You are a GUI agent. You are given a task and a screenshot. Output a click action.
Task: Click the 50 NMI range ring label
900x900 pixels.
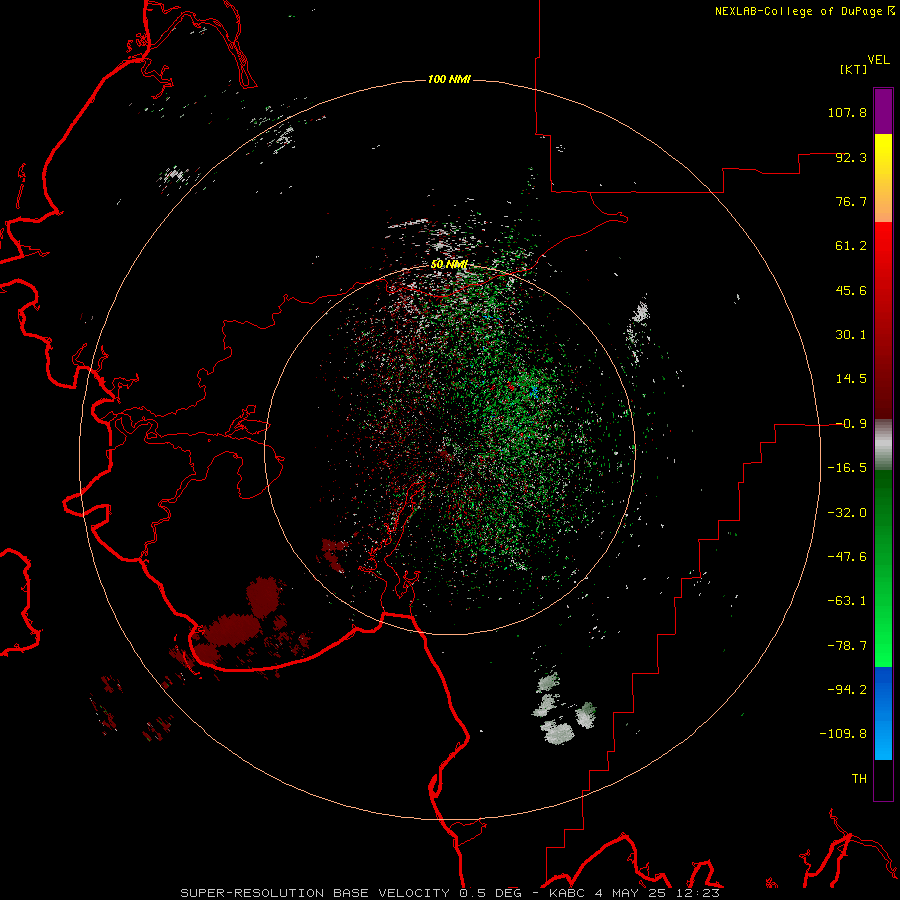[x=449, y=265]
